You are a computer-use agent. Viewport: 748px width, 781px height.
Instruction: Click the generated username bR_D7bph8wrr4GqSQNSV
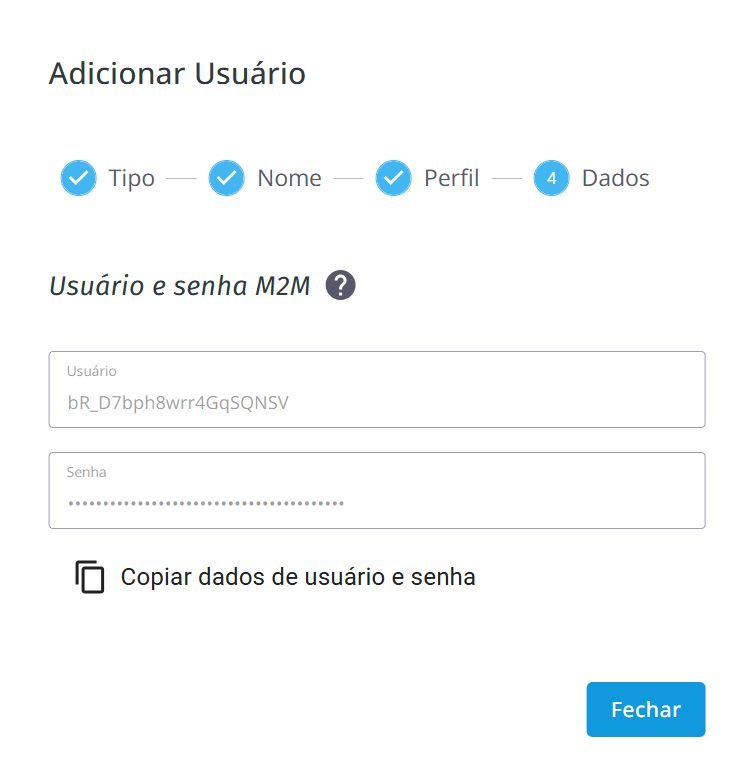click(178, 403)
